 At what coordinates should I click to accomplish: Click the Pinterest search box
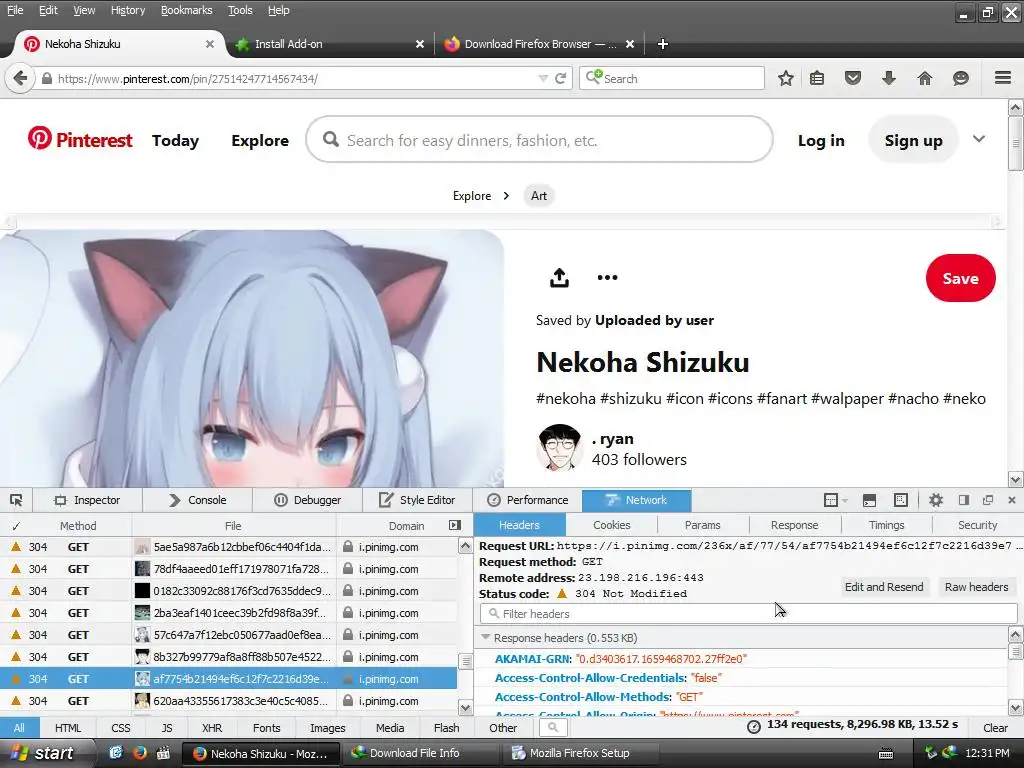coord(539,139)
